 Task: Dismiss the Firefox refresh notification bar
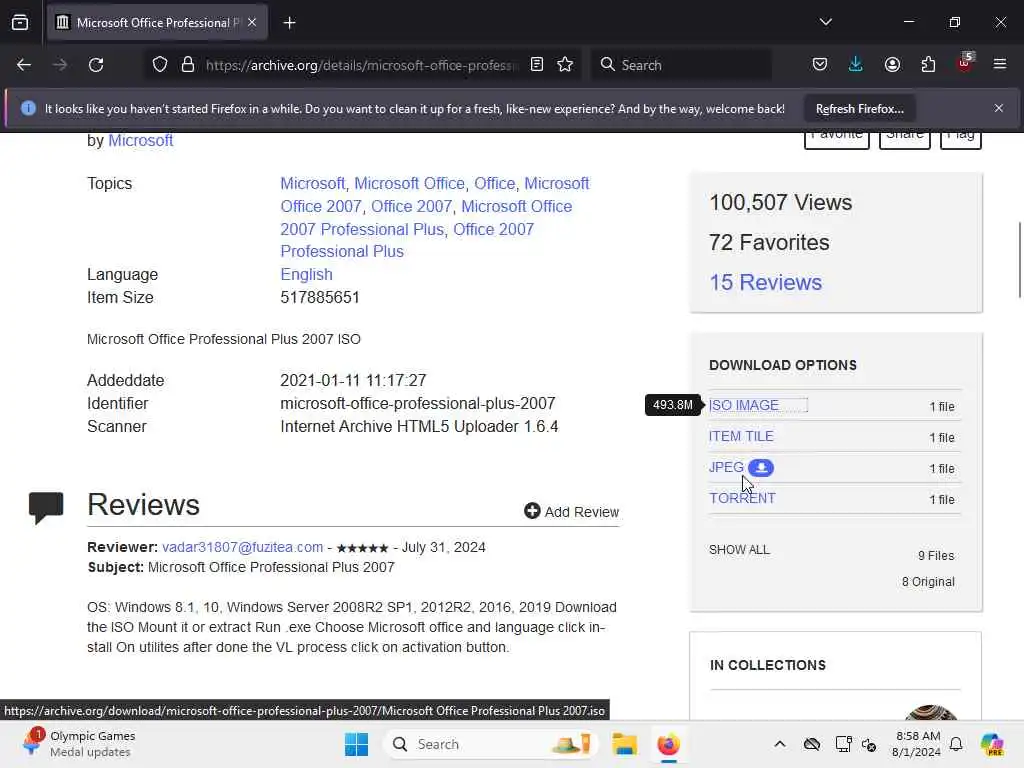pos(999,108)
